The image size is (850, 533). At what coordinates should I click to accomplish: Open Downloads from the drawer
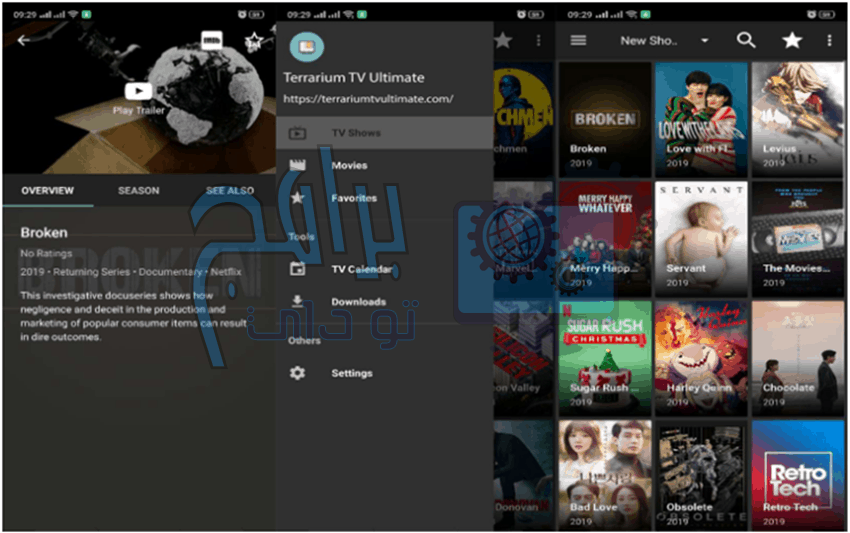[358, 302]
